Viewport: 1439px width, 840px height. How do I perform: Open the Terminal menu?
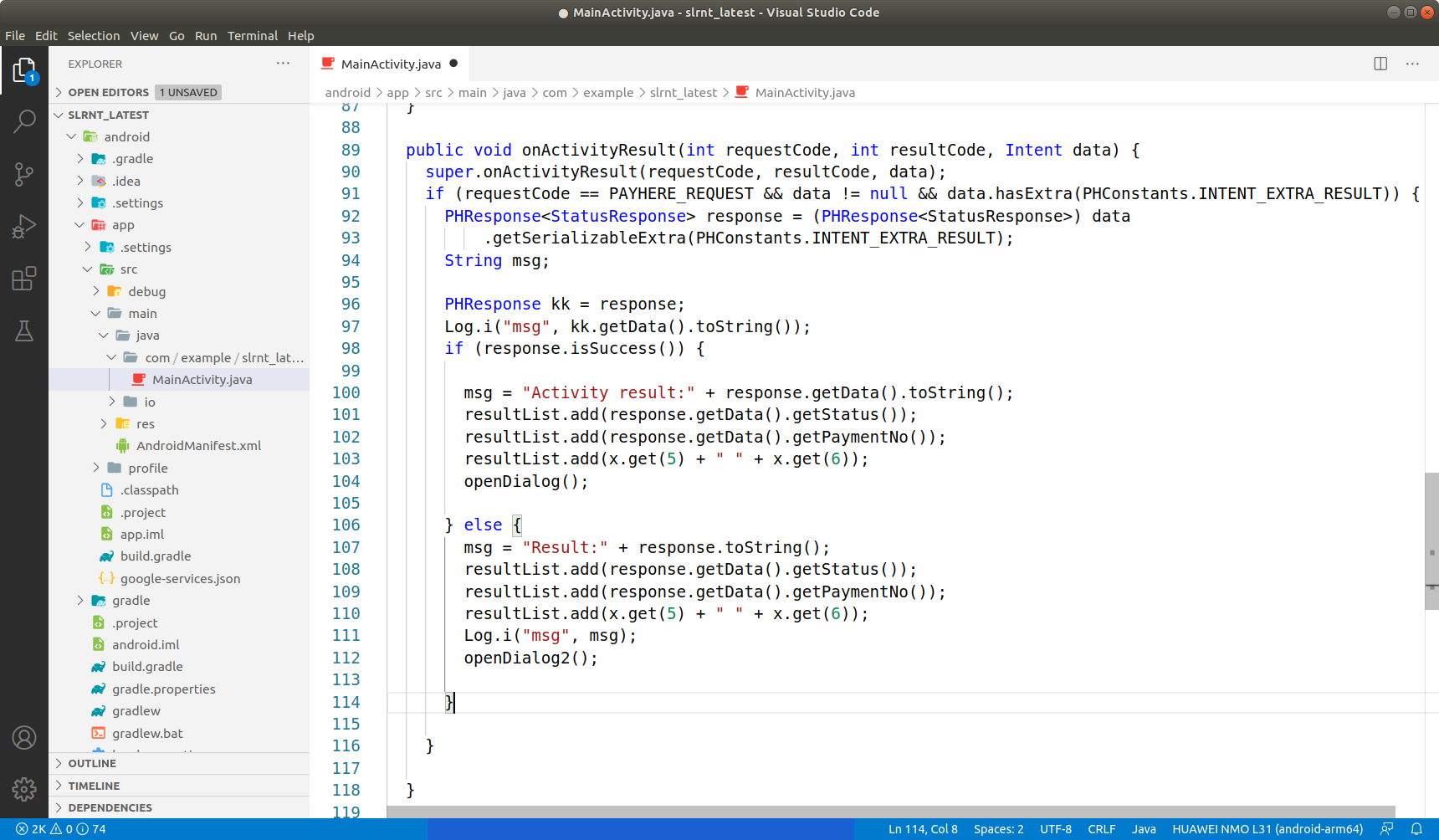point(253,35)
